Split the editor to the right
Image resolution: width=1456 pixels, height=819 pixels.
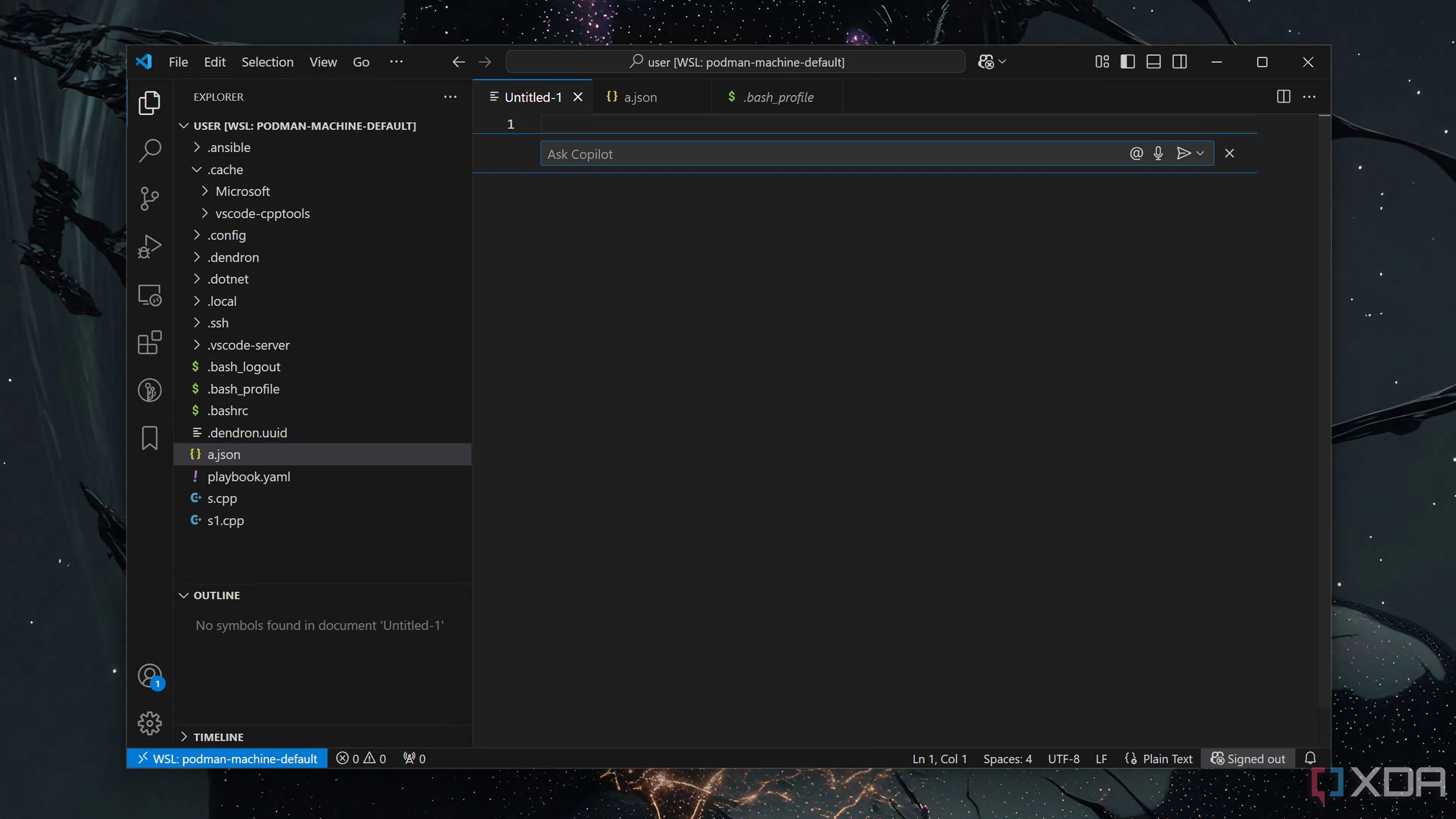coord(1283,97)
